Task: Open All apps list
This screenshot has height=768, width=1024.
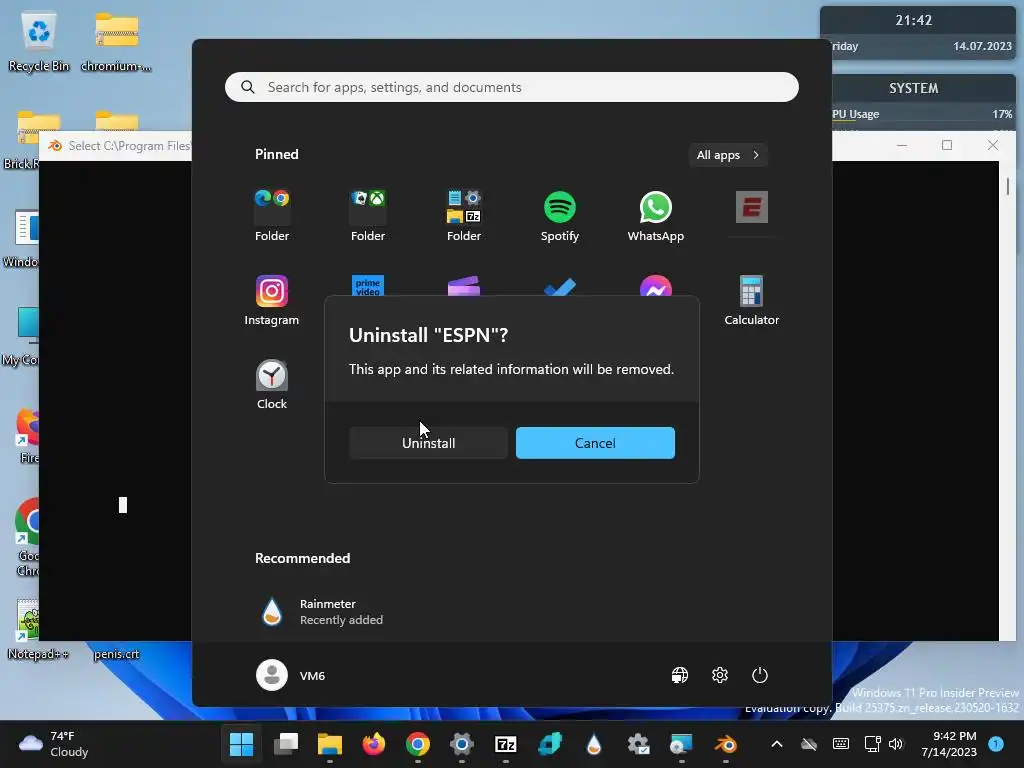Action: coord(728,155)
